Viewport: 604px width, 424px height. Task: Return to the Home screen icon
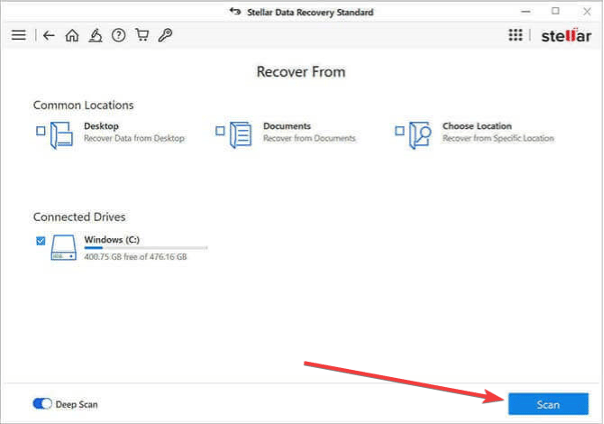tap(72, 35)
